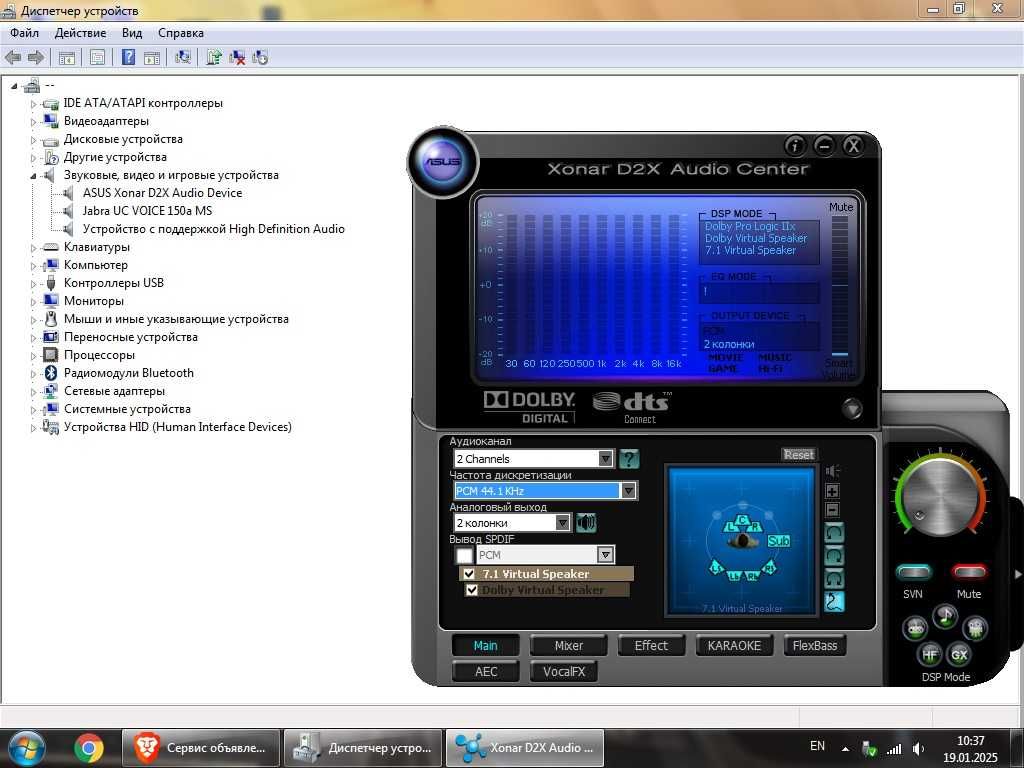
Task: Open the Аналоговый выход 2 колонки dropdown
Action: (x=562, y=522)
